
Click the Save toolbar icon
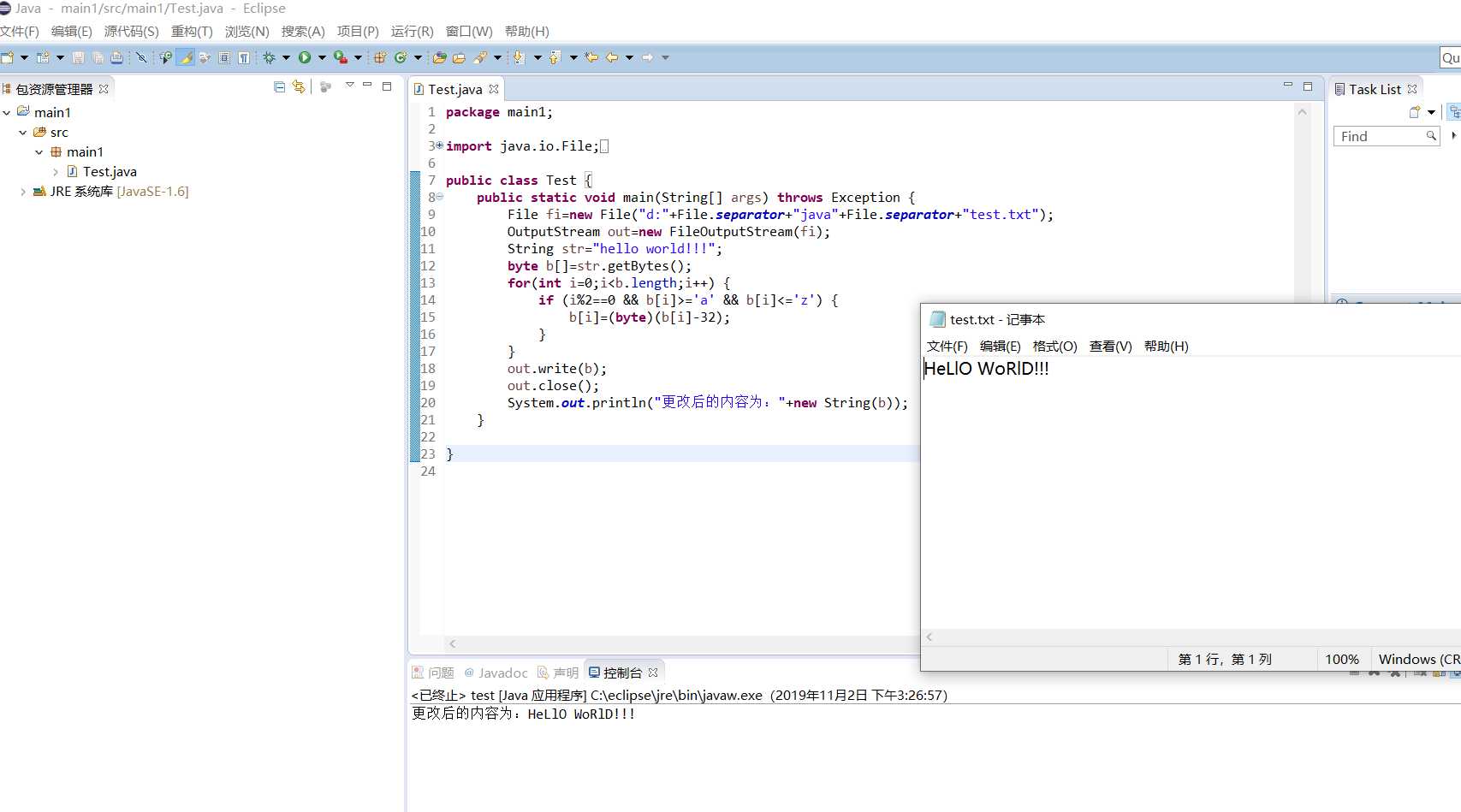click(78, 57)
